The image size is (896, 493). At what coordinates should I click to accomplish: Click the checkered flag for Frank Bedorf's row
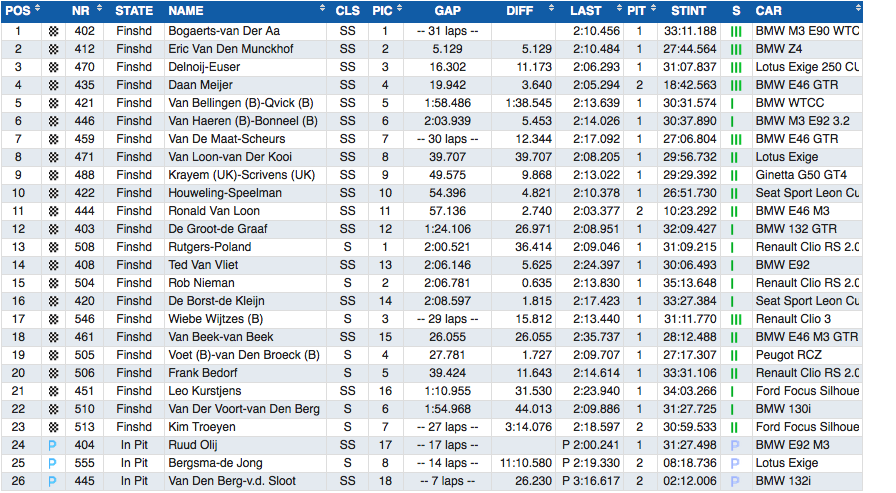tap(53, 373)
